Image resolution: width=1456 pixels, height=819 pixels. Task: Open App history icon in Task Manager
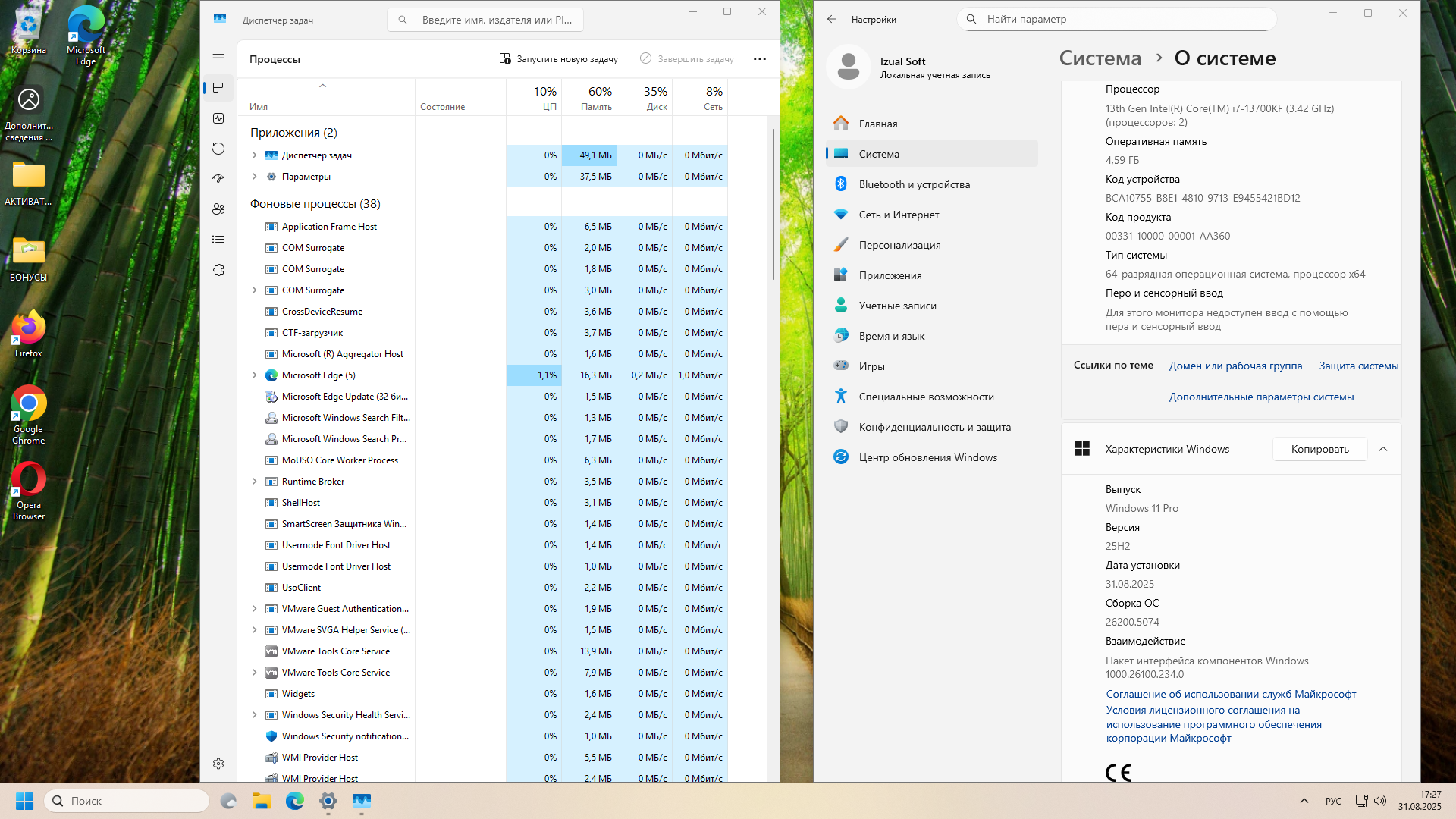[x=218, y=149]
